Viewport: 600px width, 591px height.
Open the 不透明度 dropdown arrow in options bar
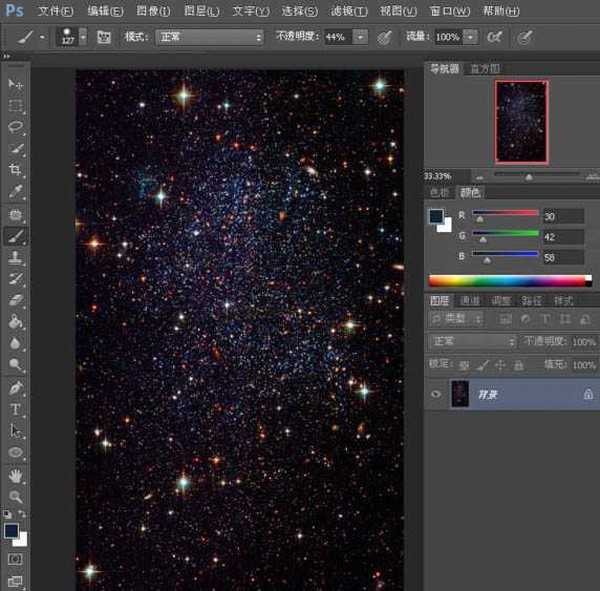360,37
